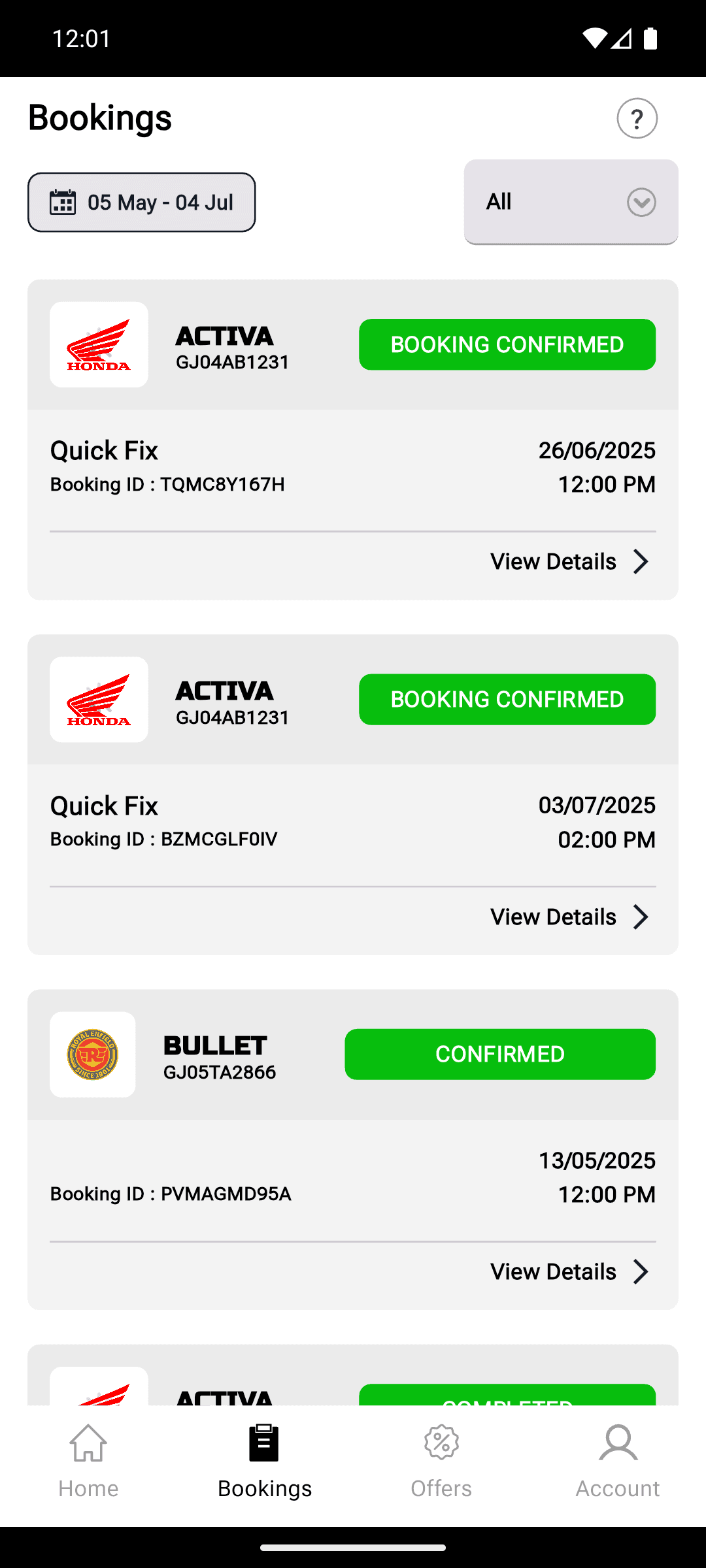The width and height of the screenshot is (706, 1568).
Task: Click the CONFIRMED badge on Bullet card
Action: [x=500, y=1054]
